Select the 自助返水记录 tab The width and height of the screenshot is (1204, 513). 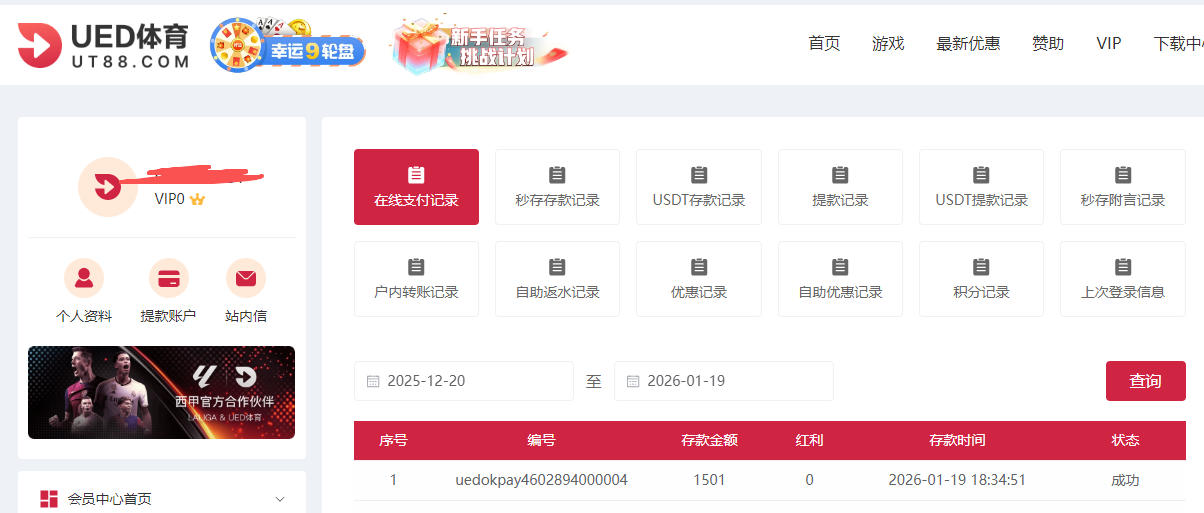(x=557, y=279)
